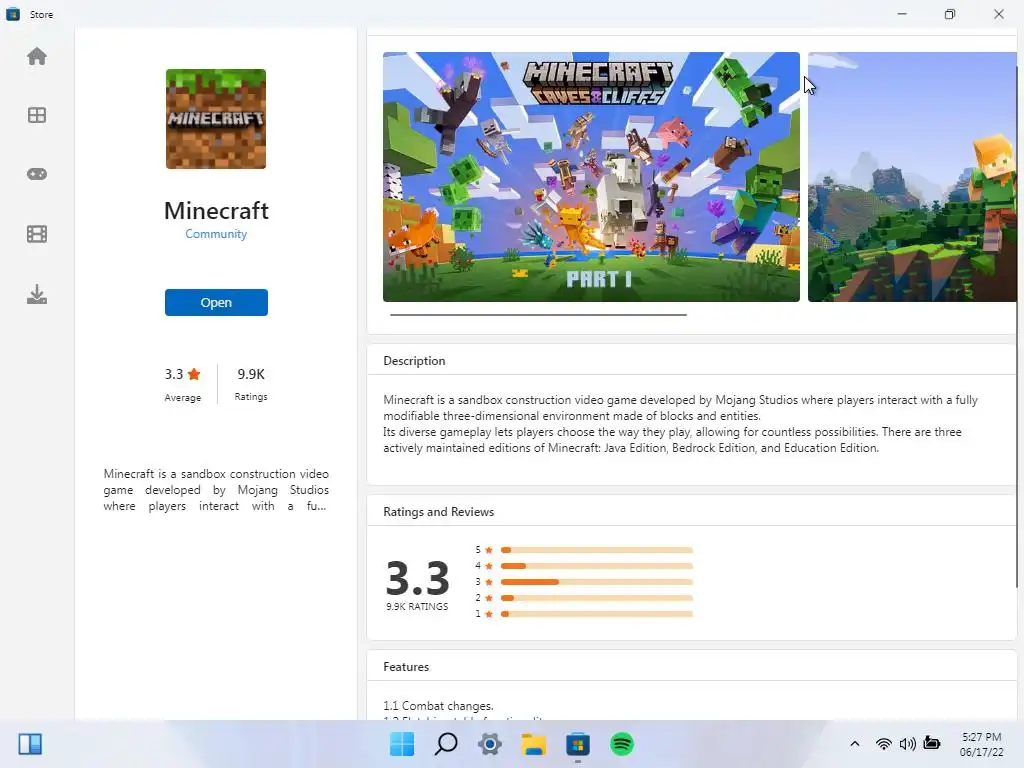Click the large 3.3 rating number
Viewport: 1024px width, 768px height.
[x=417, y=578]
